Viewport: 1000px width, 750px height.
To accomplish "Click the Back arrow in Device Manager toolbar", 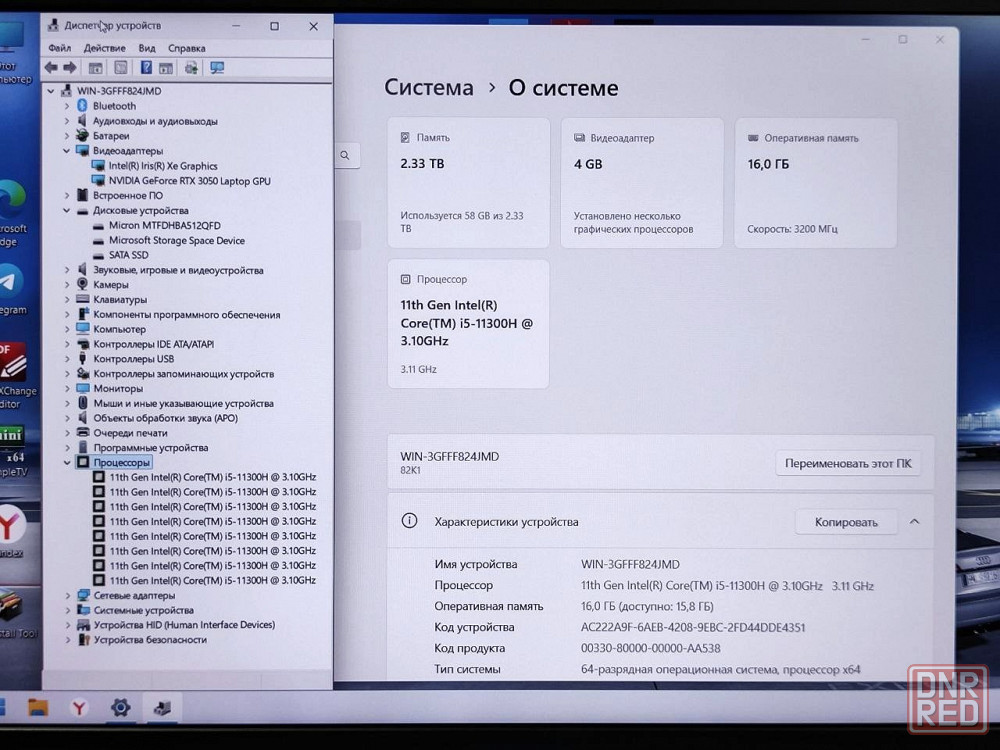I will coord(51,68).
